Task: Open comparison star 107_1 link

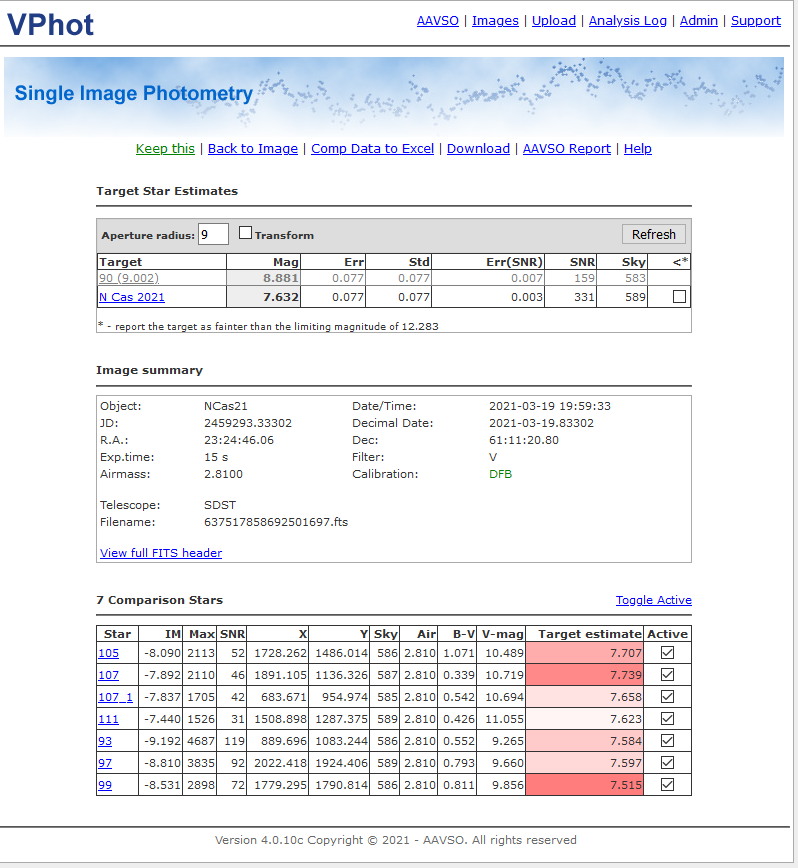Action: pos(115,696)
